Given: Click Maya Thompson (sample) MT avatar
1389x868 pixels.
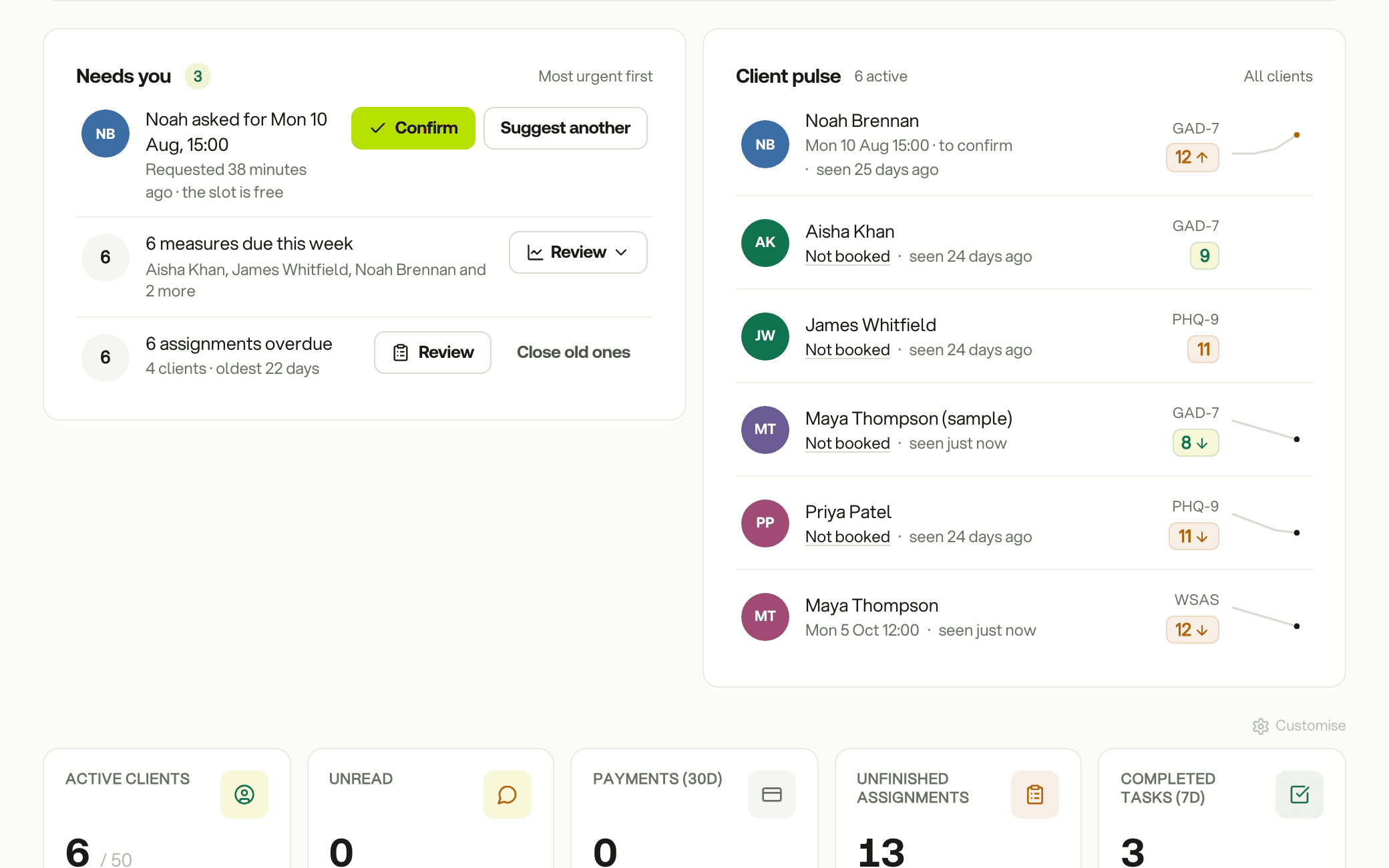Looking at the screenshot, I should pos(765,429).
